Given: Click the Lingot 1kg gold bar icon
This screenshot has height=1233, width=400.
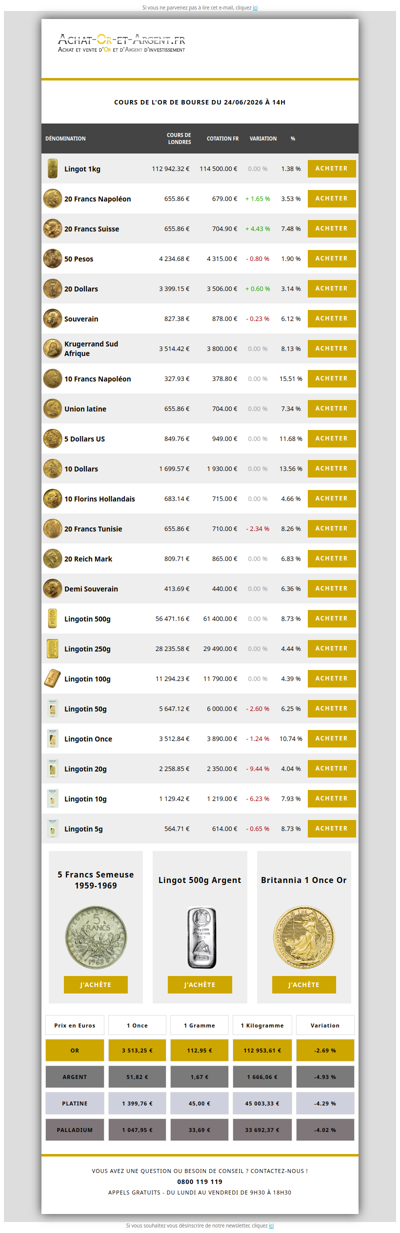Looking at the screenshot, I should [x=52, y=169].
